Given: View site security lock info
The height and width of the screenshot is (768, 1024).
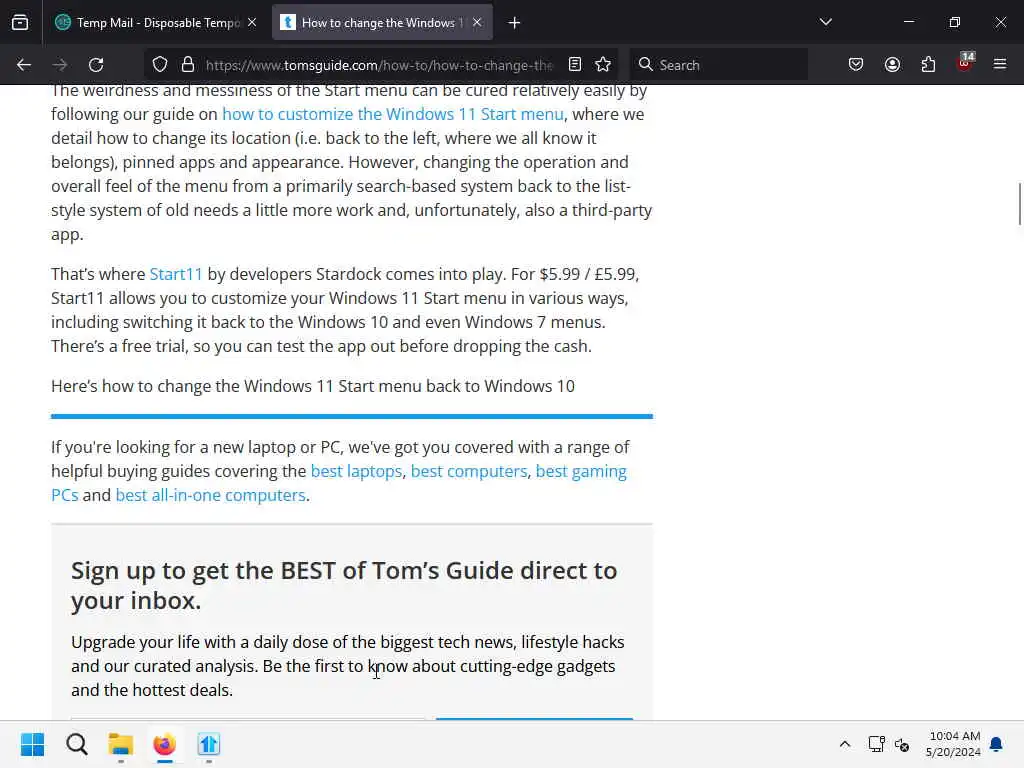Looking at the screenshot, I should tap(188, 64).
